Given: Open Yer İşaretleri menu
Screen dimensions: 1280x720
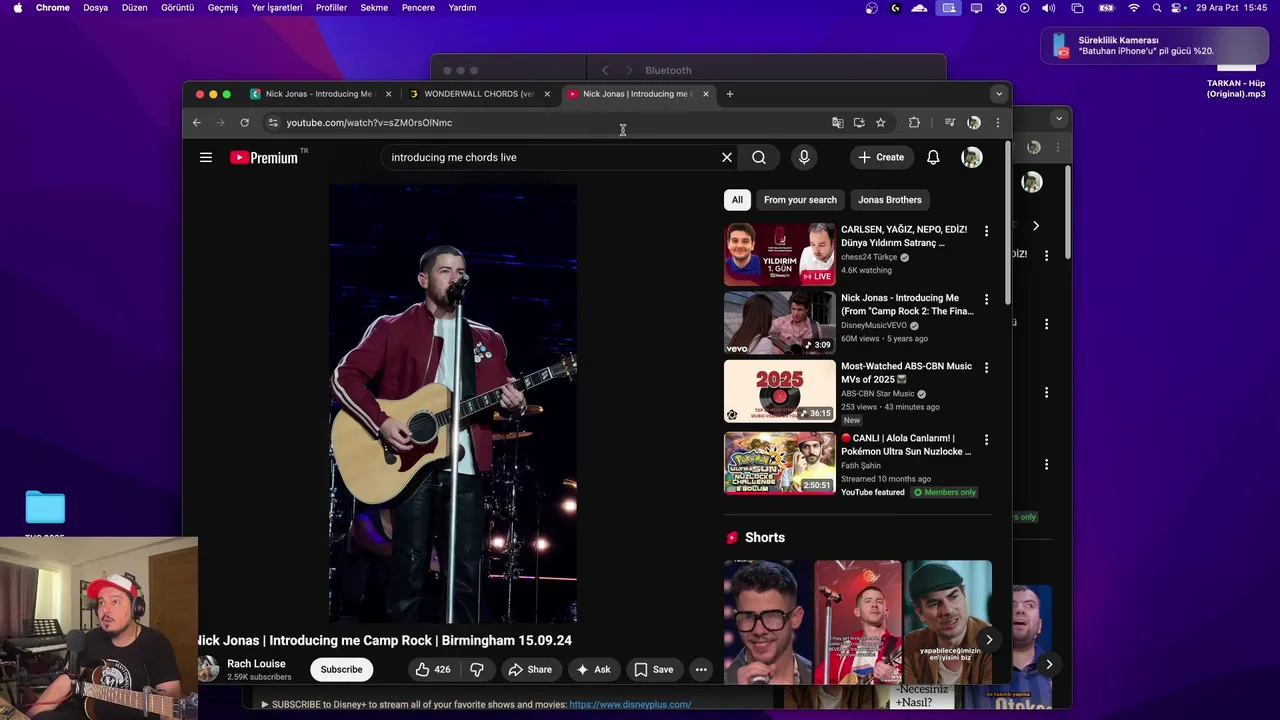Looking at the screenshot, I should coord(277,8).
